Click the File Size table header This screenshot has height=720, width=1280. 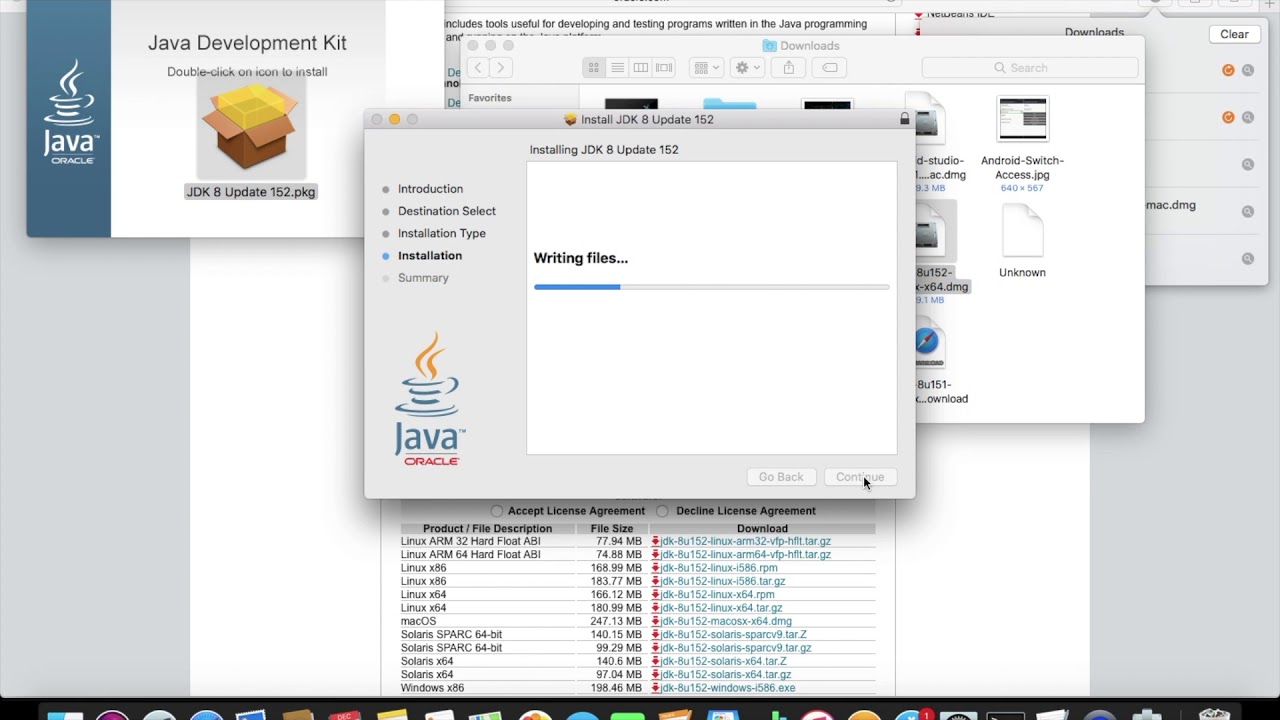click(x=612, y=528)
